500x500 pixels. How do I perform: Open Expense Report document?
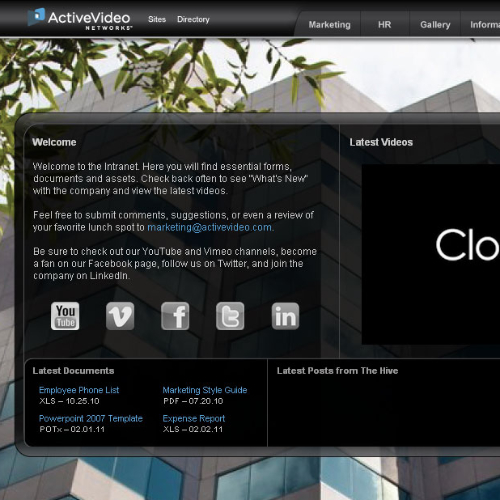click(x=194, y=418)
